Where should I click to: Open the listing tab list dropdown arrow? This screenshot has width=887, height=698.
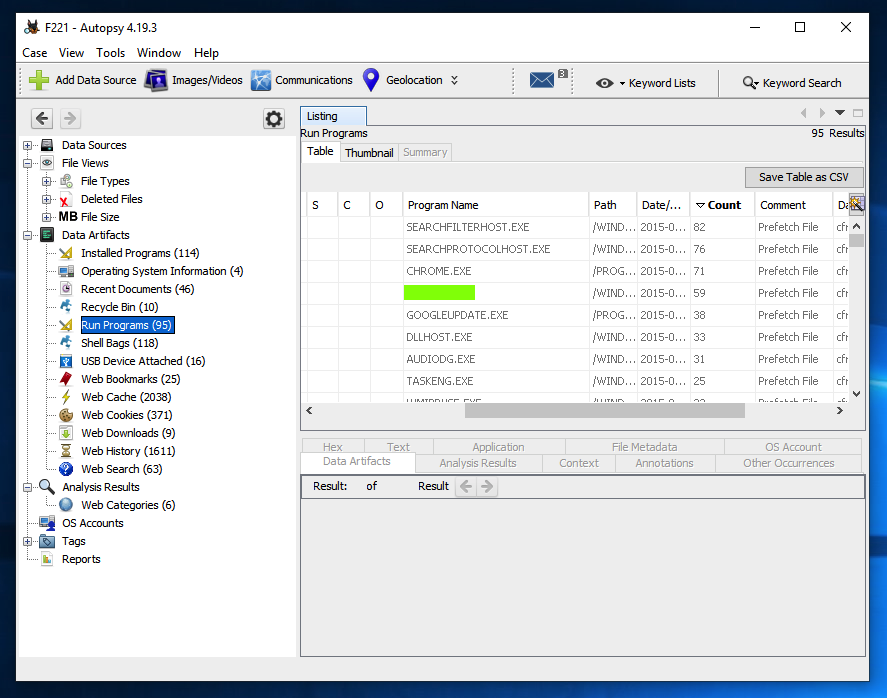click(x=840, y=113)
